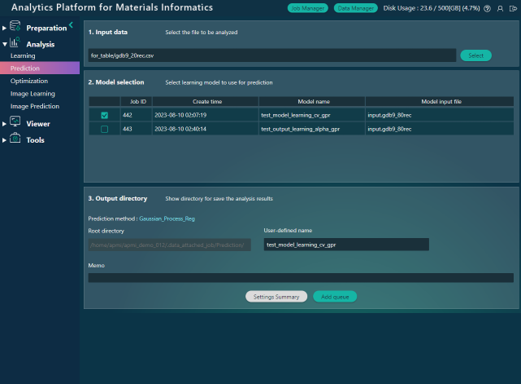Click the 2023-08-10 02:07:19 create time cell
This screenshot has width=521, height=384.
pyautogui.click(x=205, y=115)
